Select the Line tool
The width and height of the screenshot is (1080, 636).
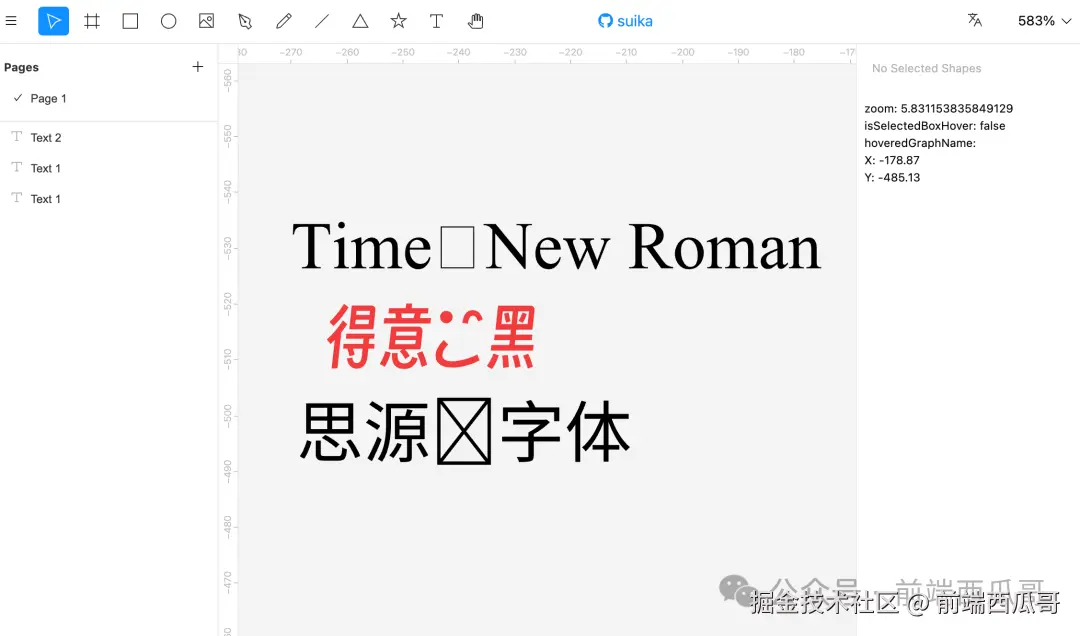[322, 21]
